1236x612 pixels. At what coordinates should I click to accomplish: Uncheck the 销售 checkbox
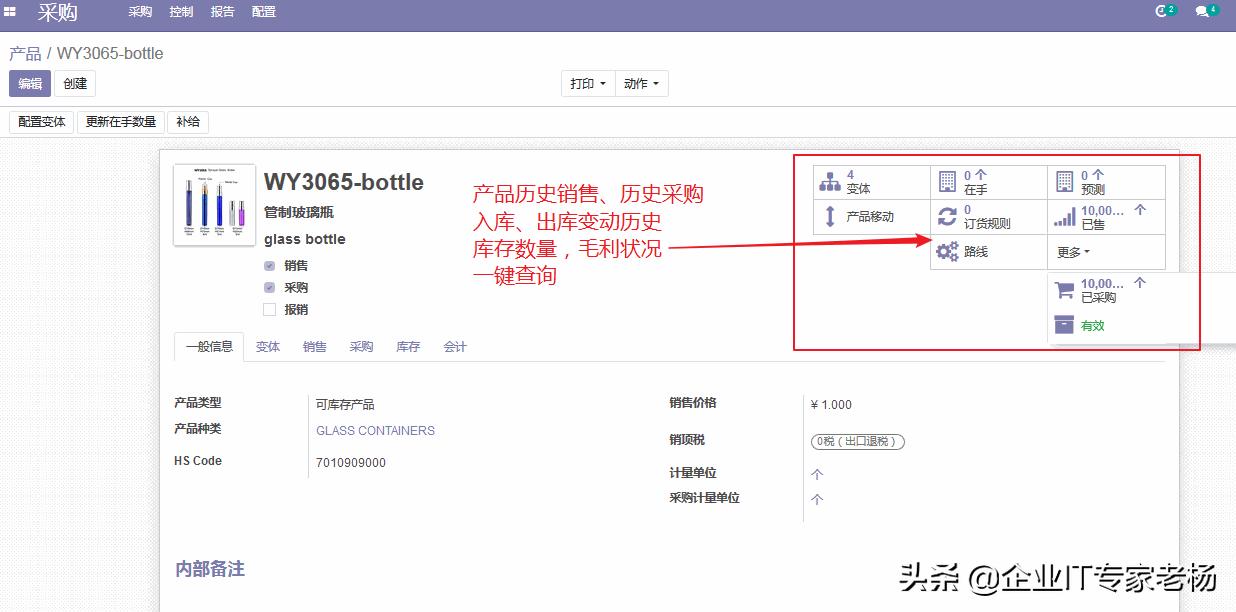[x=268, y=265]
